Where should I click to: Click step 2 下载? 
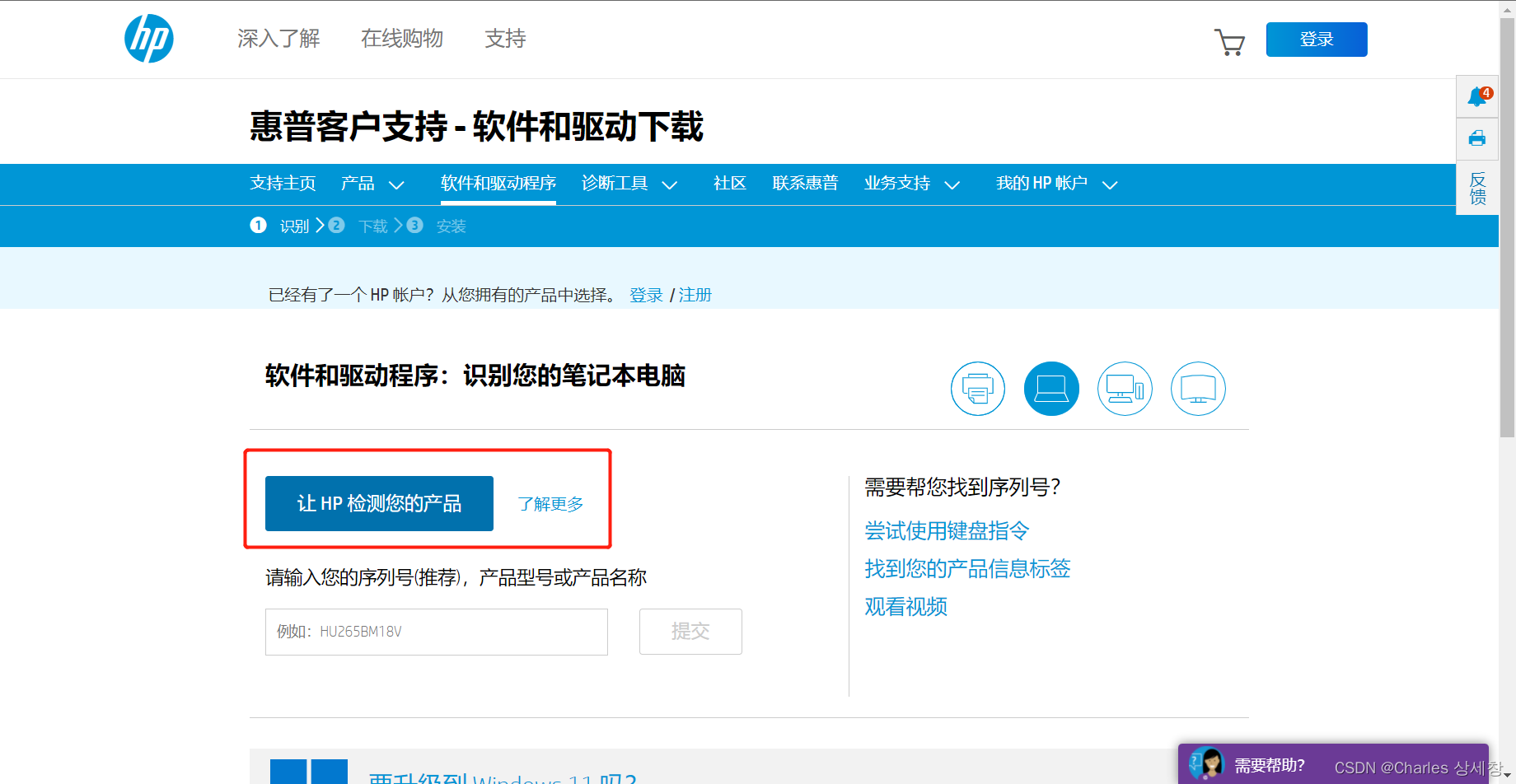tap(358, 226)
